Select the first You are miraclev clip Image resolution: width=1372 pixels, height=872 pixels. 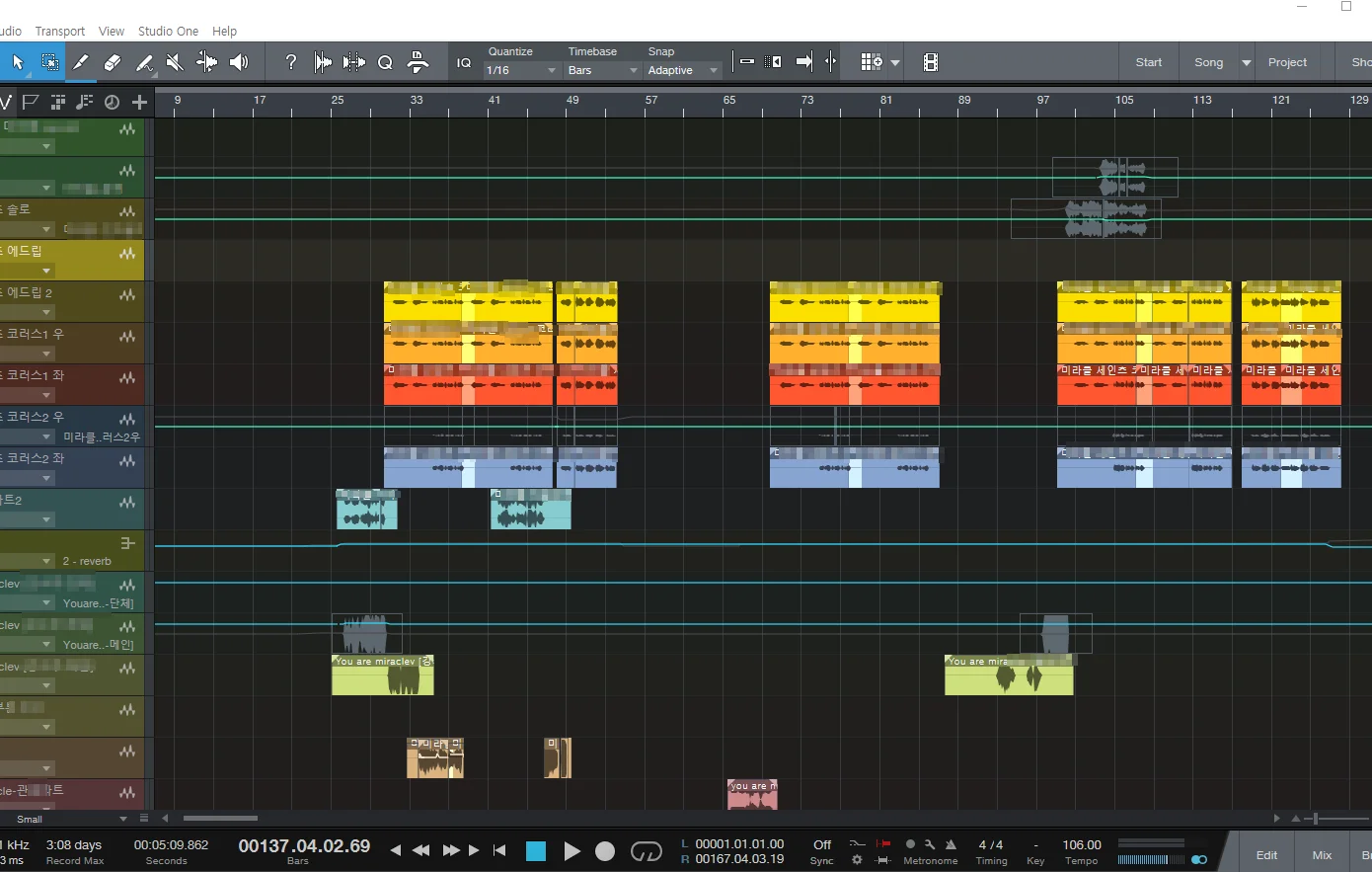(382, 675)
